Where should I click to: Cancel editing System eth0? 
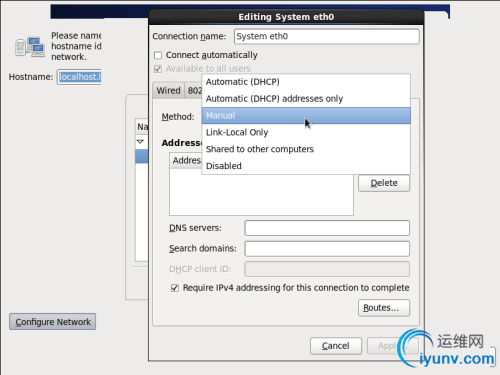336,346
